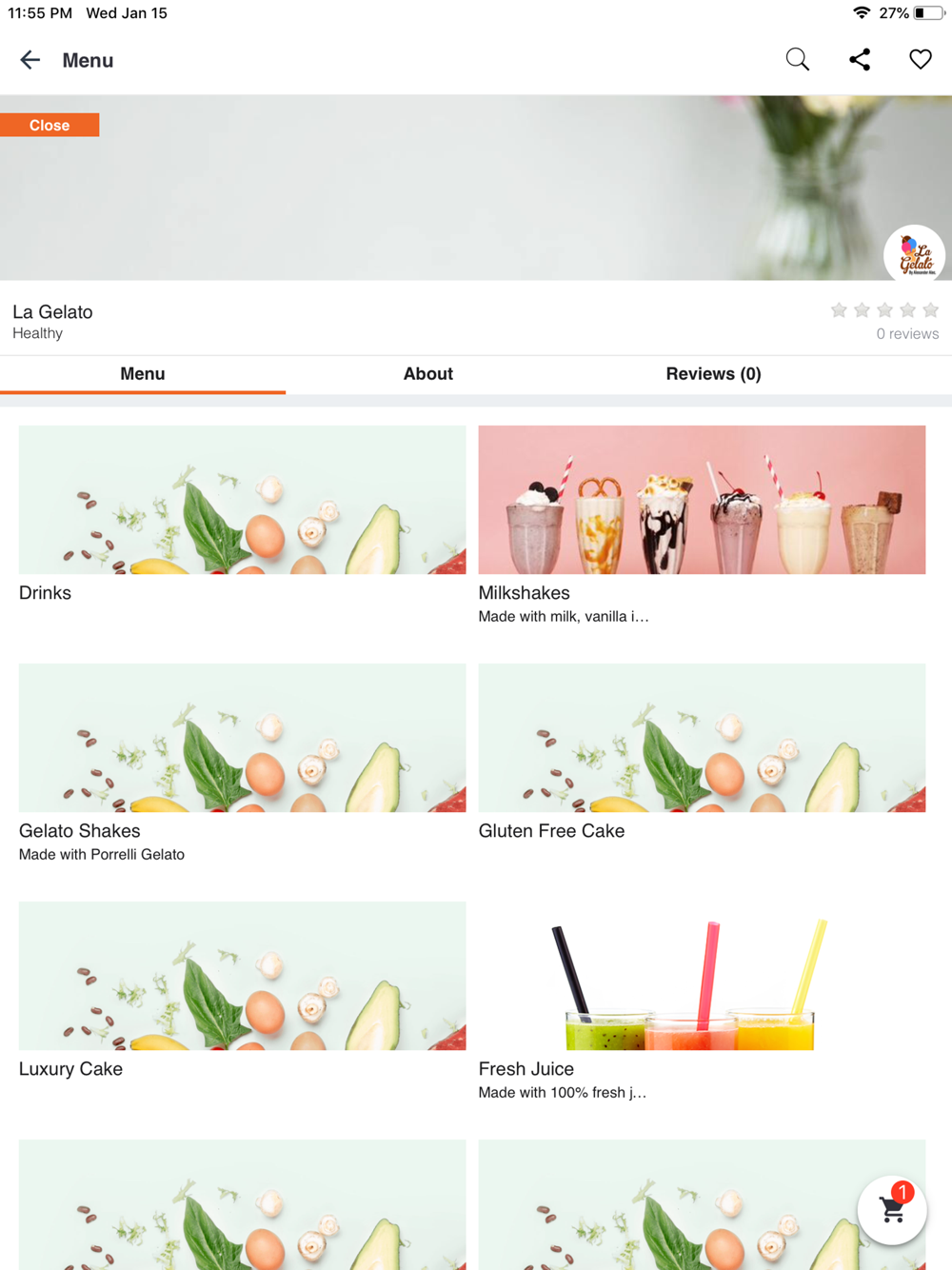Viewport: 952px width, 1270px height.
Task: Tap the back arrow icon
Action: pyautogui.click(x=30, y=60)
